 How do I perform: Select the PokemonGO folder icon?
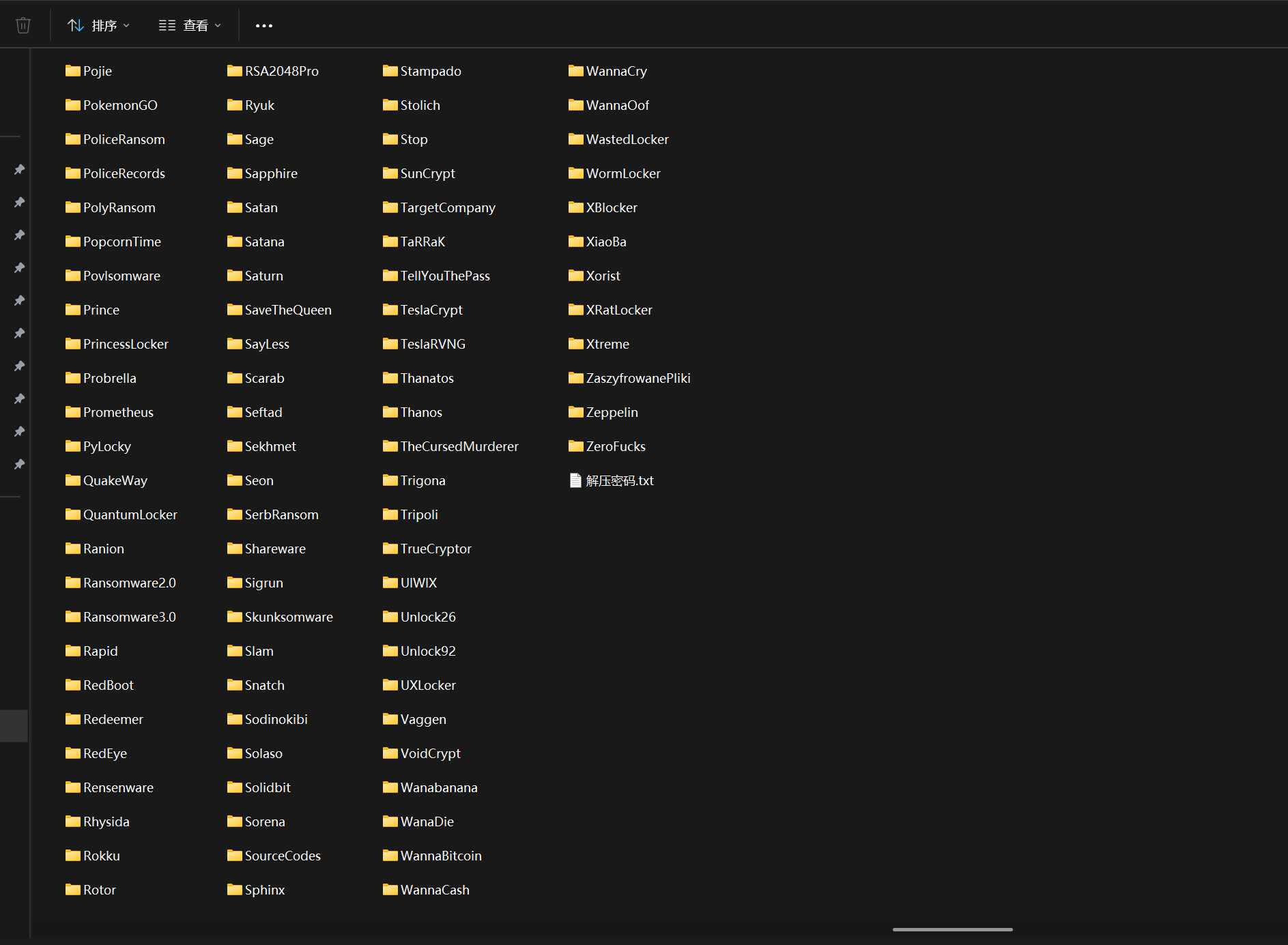point(73,104)
